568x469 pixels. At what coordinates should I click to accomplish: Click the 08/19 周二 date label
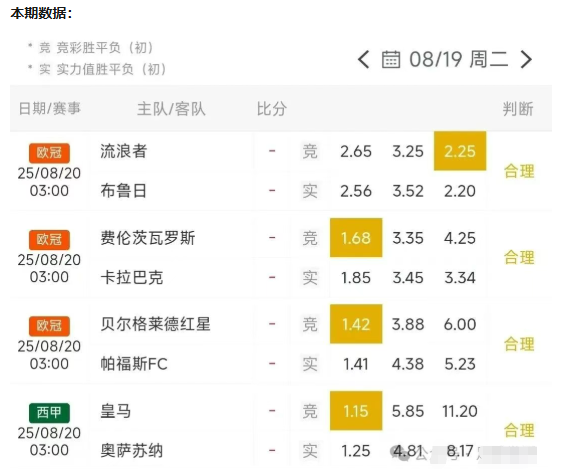[459, 59]
